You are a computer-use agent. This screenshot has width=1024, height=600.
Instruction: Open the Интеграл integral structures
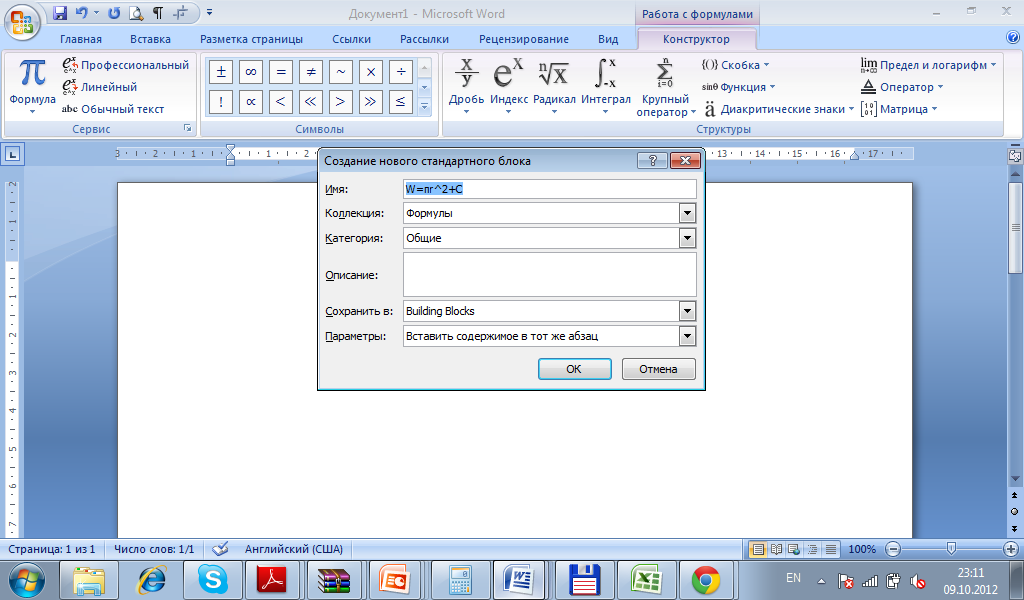click(x=605, y=86)
